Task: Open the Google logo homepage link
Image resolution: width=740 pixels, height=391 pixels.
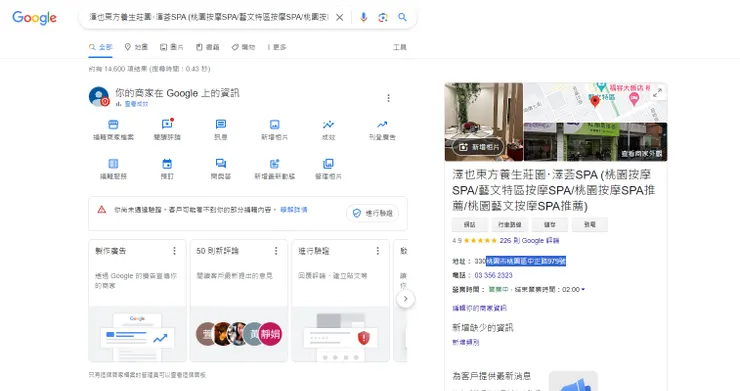Action: click(x=34, y=17)
